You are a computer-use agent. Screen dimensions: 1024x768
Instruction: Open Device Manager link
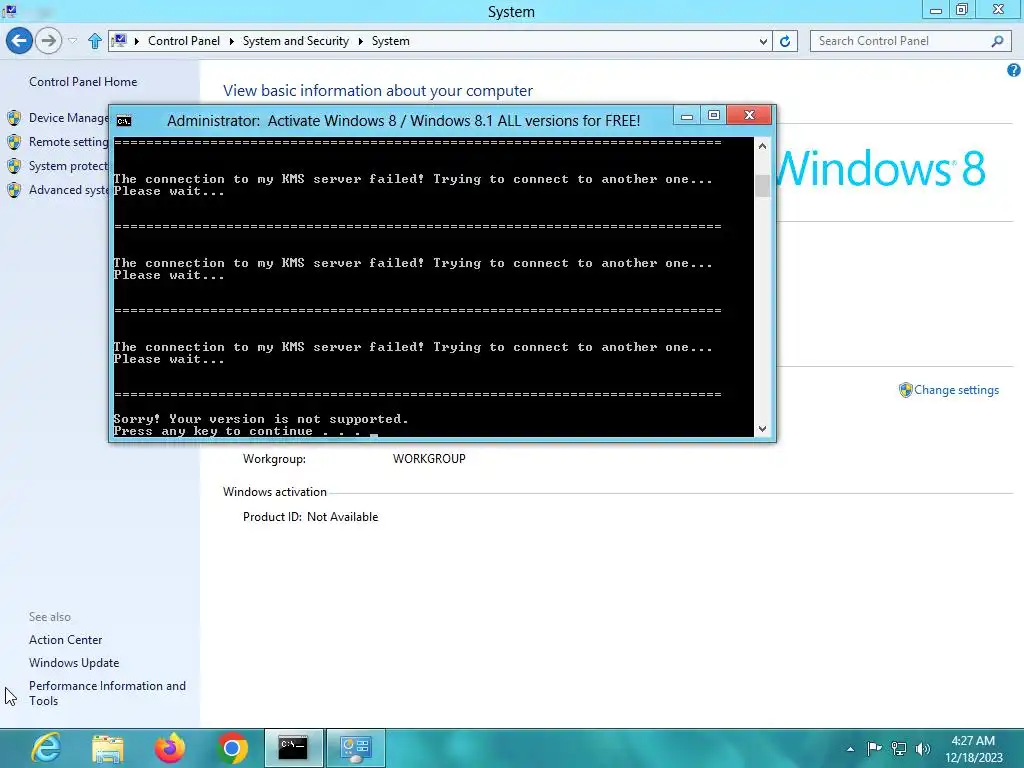click(69, 118)
